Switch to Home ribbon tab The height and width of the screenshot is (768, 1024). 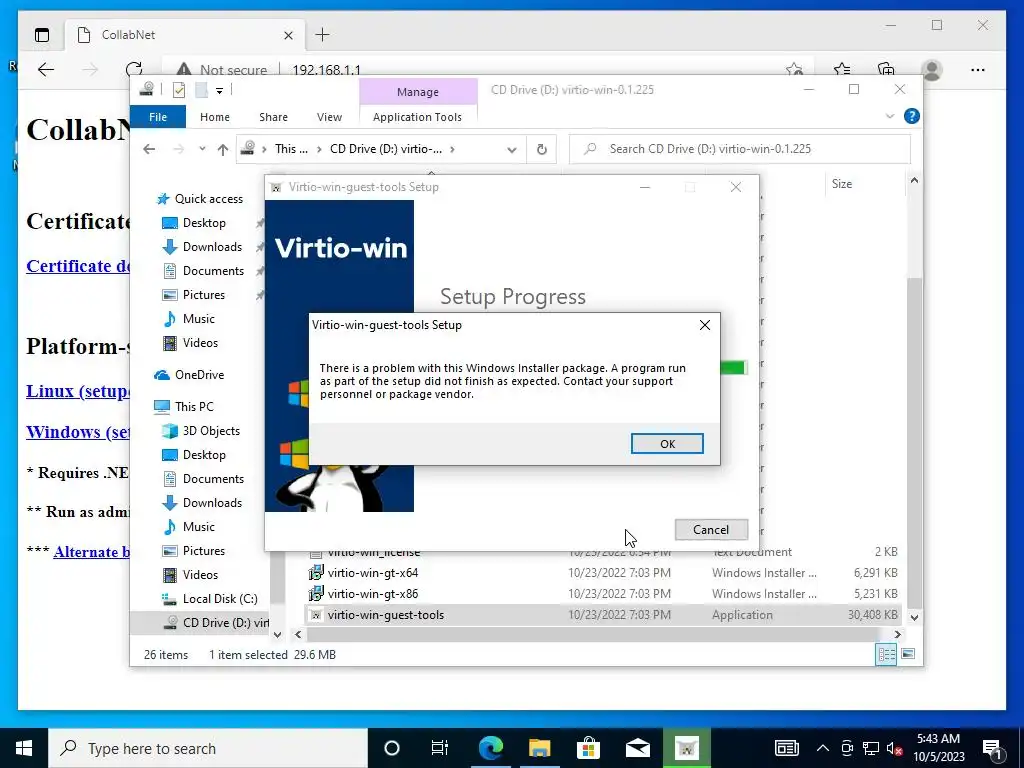[x=215, y=117]
